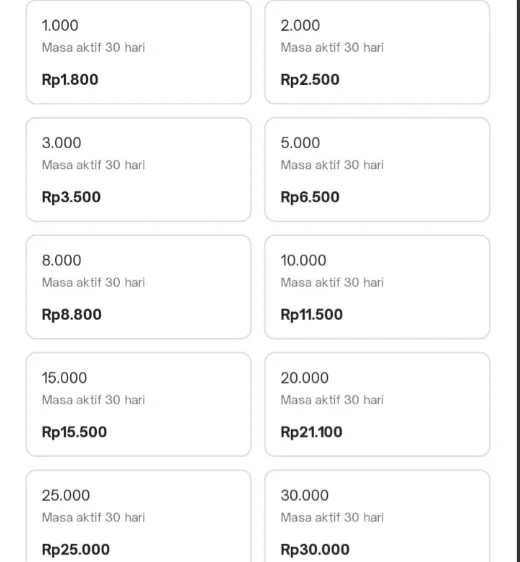Pick the 3.000 package for Rp3.500

point(138,170)
